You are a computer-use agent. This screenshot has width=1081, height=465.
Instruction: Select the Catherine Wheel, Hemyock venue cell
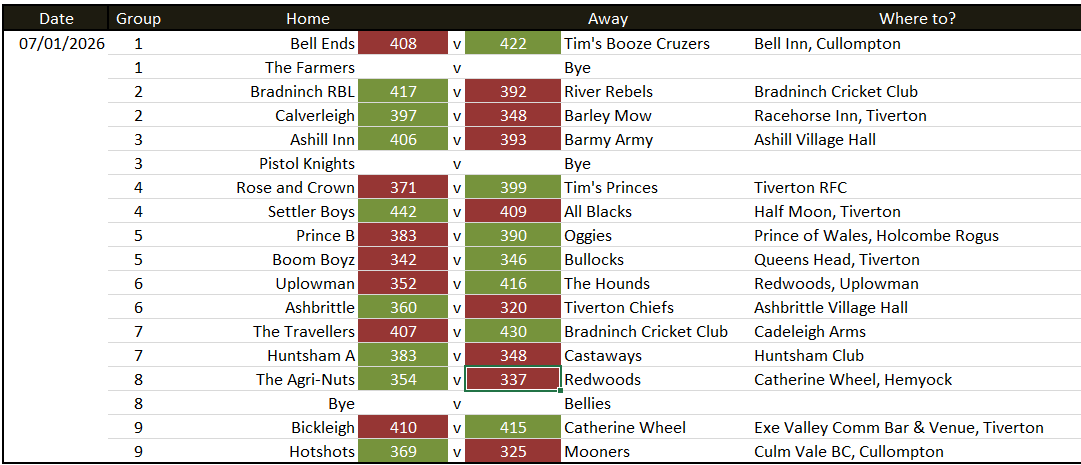[x=853, y=380]
